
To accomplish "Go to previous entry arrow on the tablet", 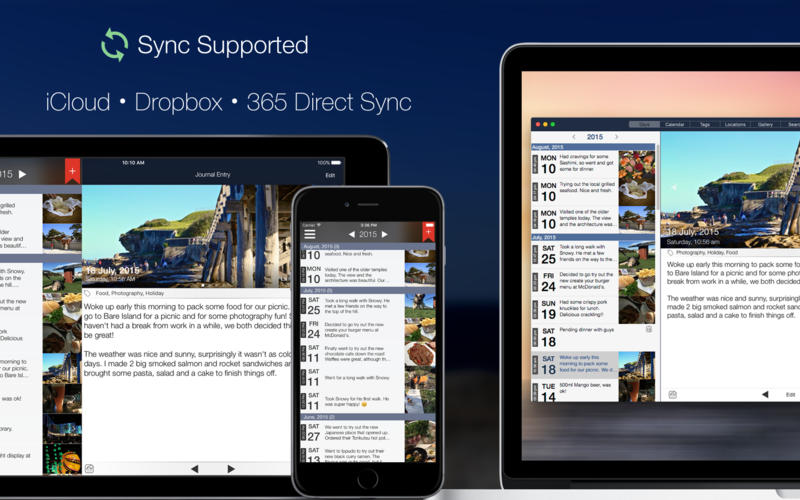I will (194, 468).
